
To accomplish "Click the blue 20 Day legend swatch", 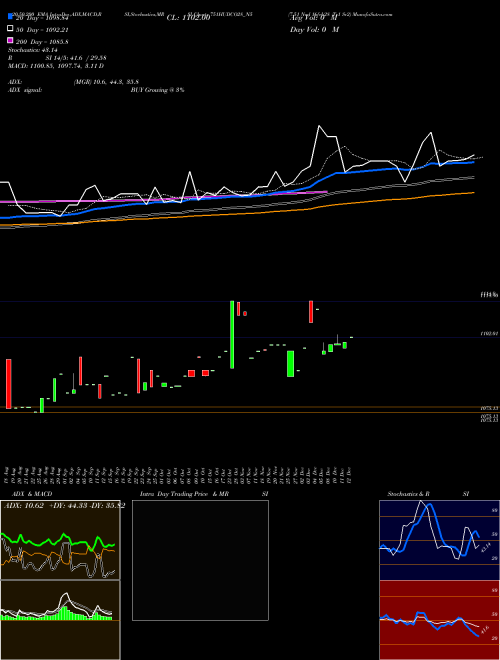I will (10, 16).
